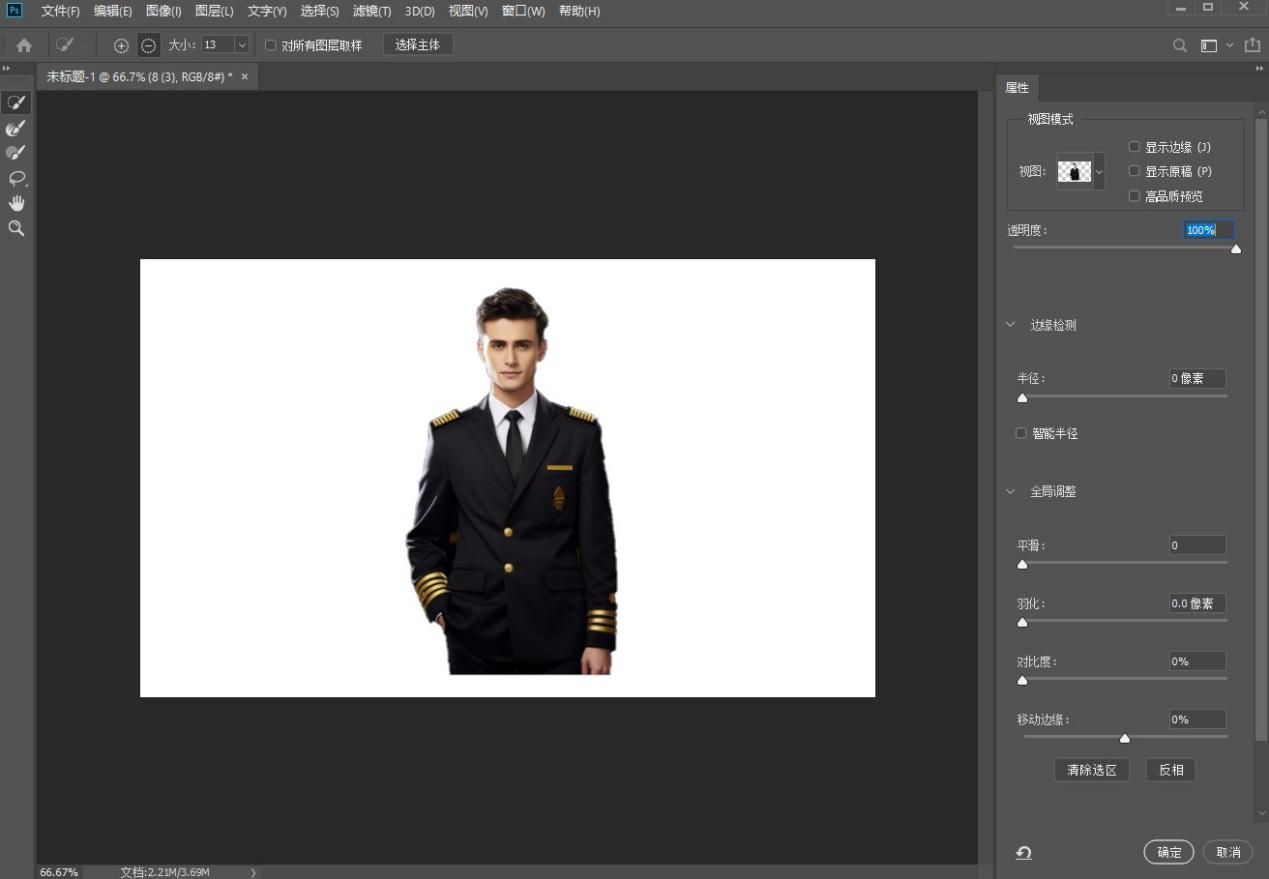The height and width of the screenshot is (879, 1269).
Task: Click the reset workspace arrow icon
Action: [x=1024, y=852]
